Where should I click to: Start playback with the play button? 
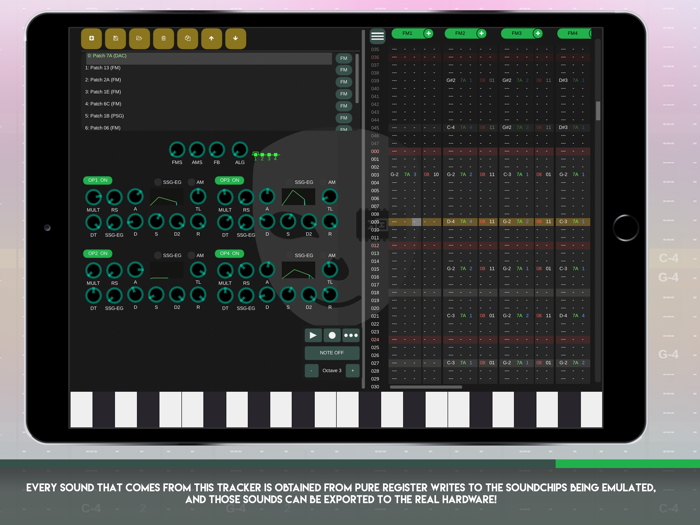[x=313, y=335]
